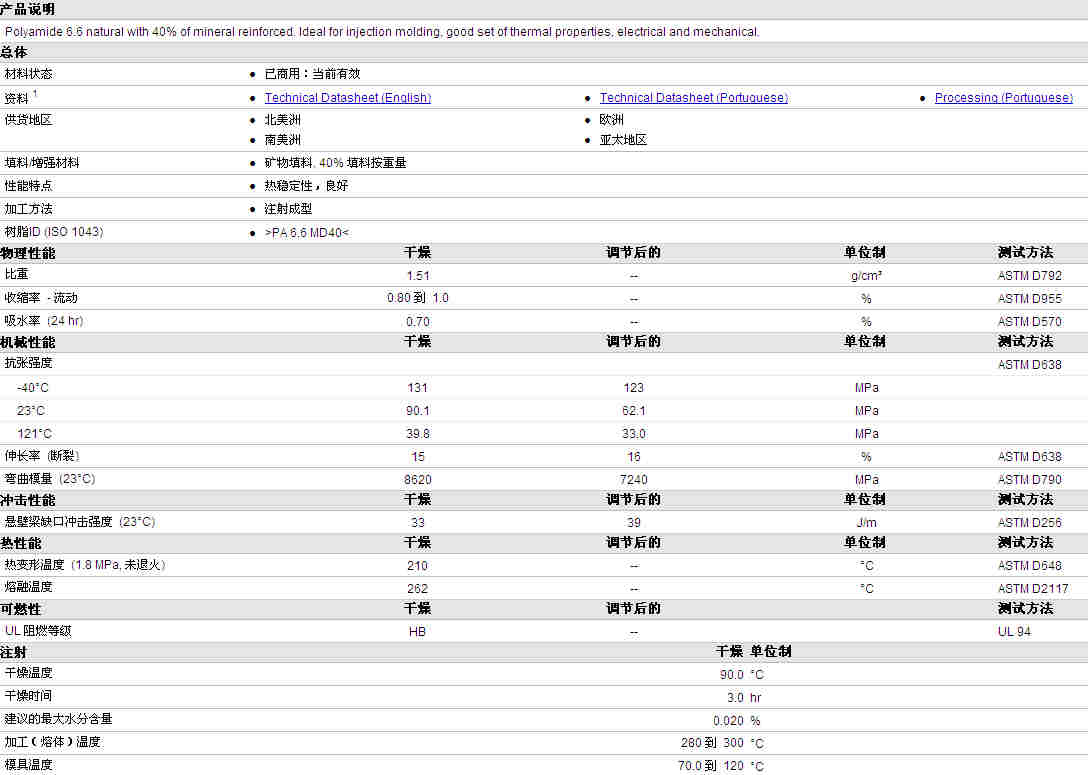Click the 总体 section header

(14, 52)
